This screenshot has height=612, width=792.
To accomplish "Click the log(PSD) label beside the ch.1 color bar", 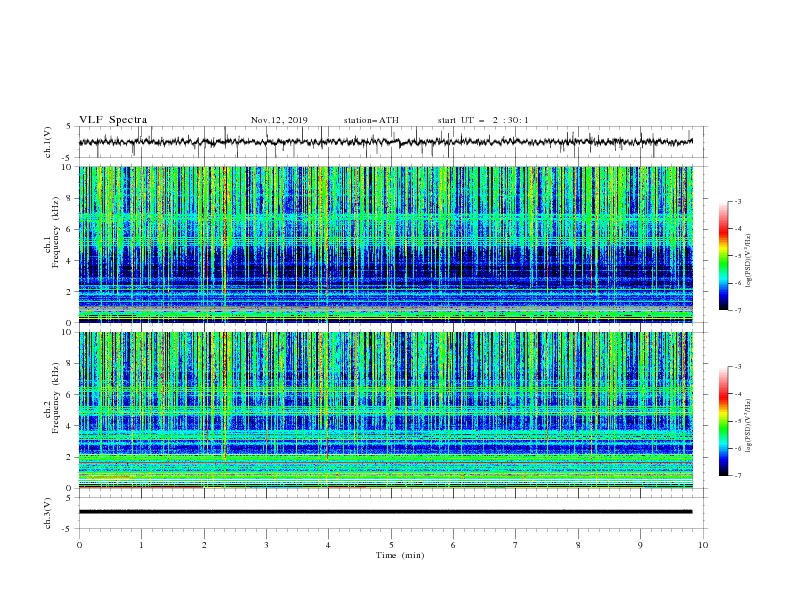I will 748,261.
